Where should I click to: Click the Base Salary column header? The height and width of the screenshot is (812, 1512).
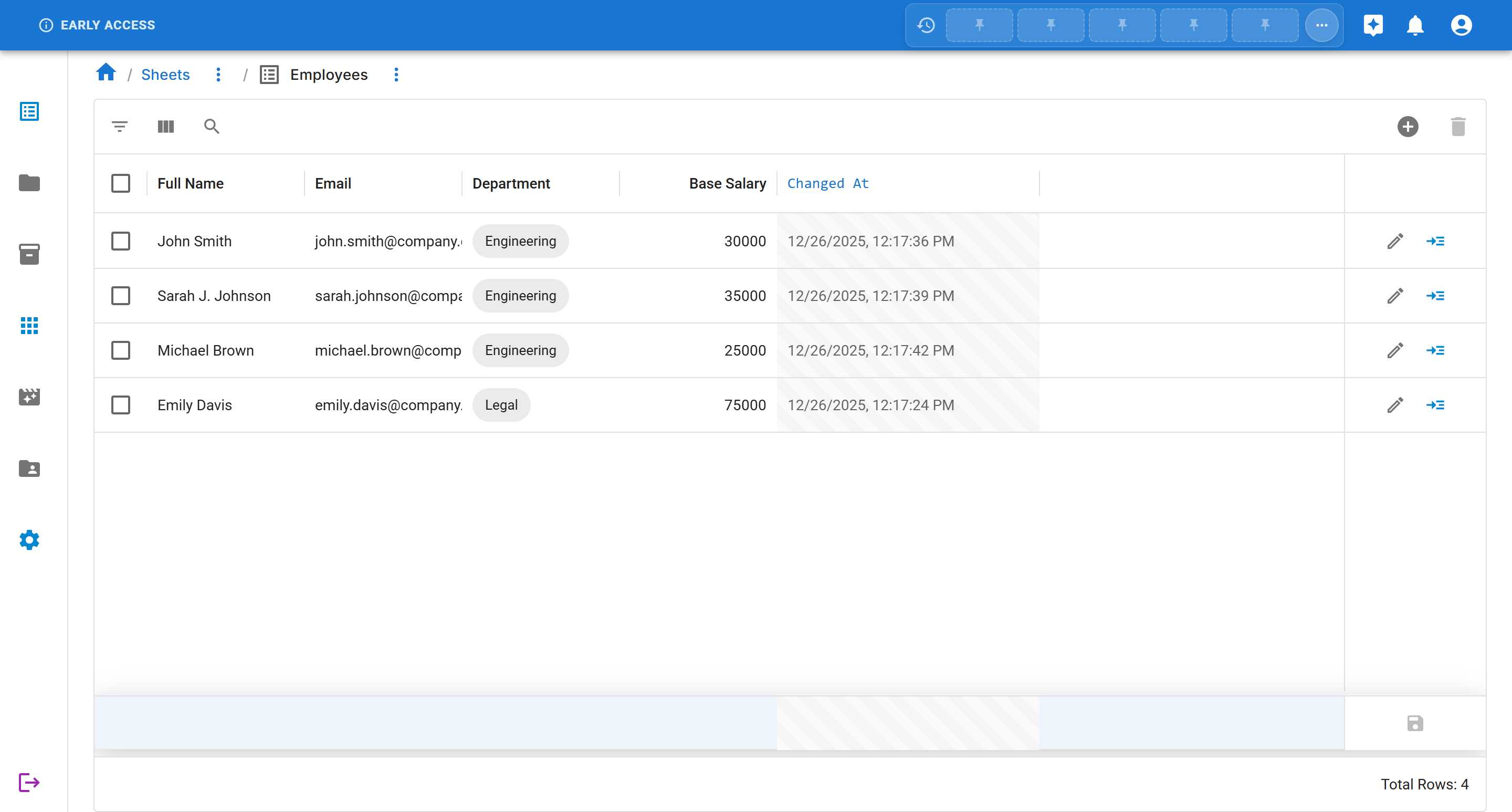tap(727, 183)
